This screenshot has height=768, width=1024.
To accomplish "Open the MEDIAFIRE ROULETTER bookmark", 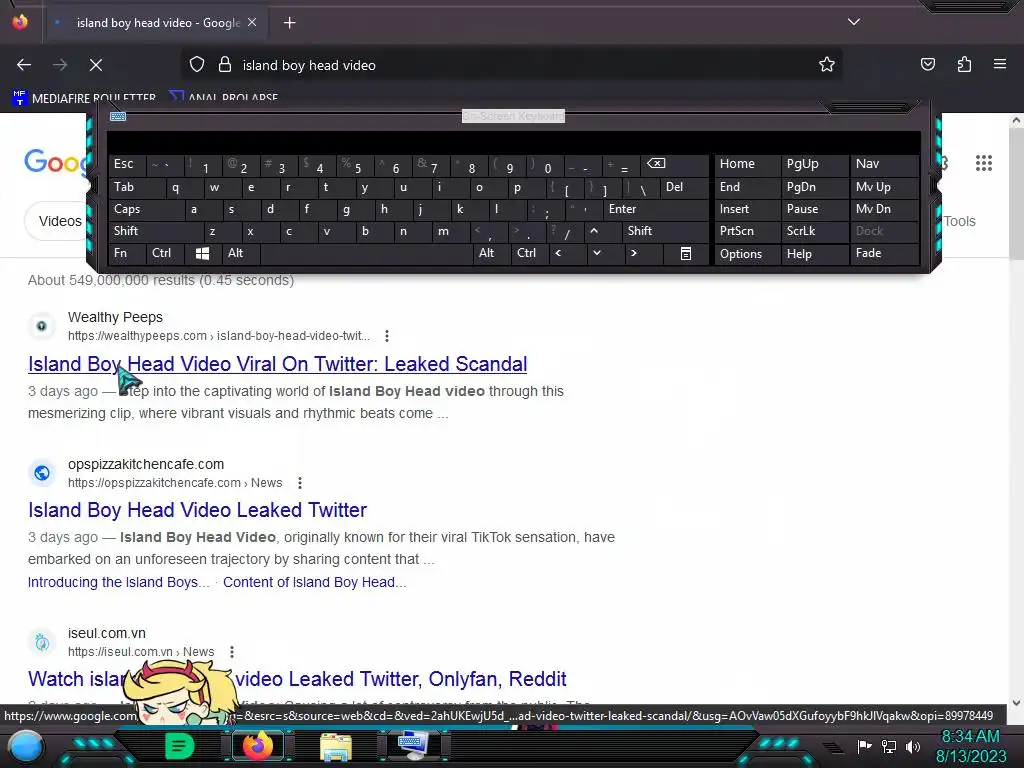I will point(85,98).
